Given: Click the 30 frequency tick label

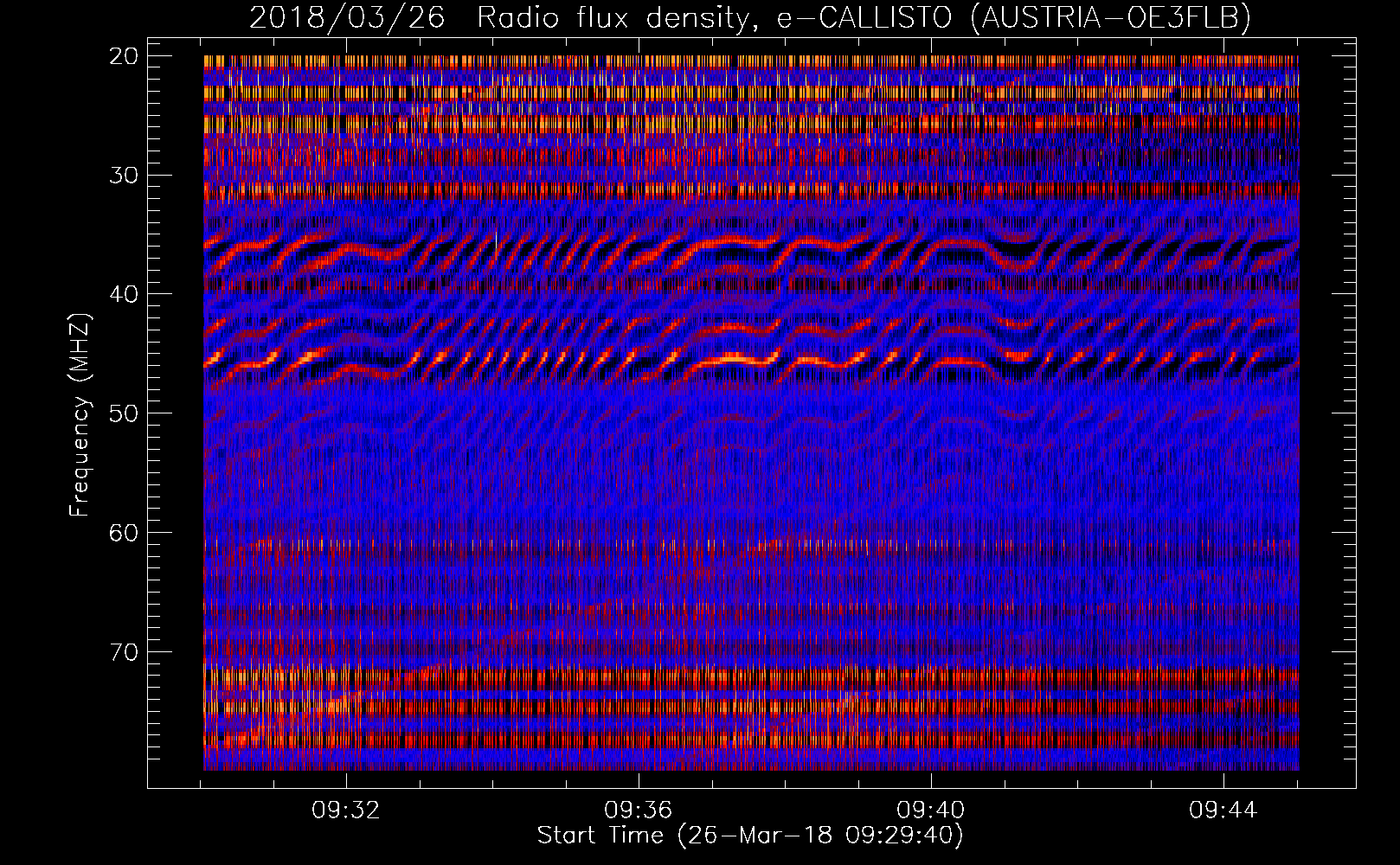Looking at the screenshot, I should pos(125,176).
